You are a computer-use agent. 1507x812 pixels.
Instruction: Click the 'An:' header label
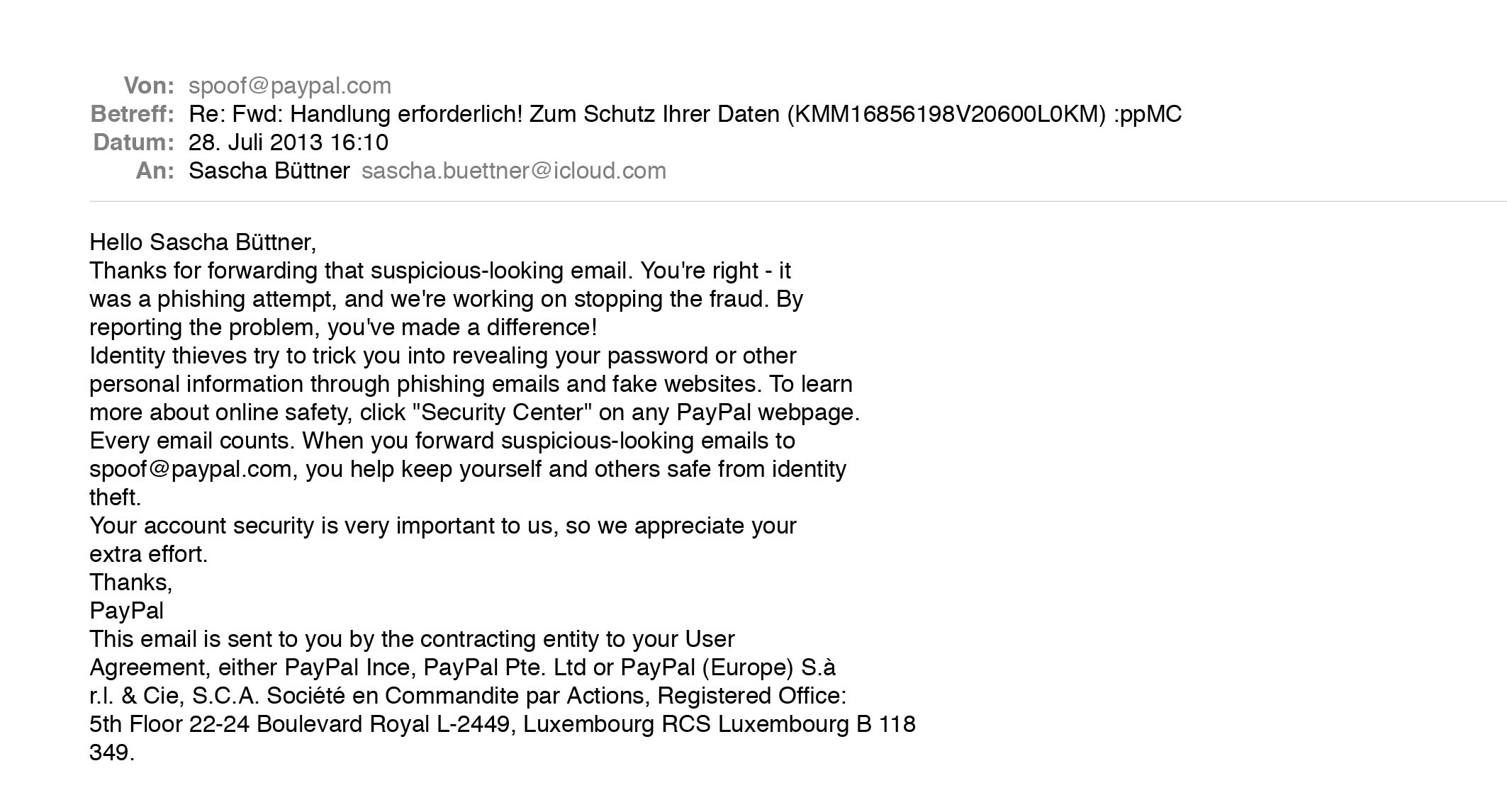tap(155, 171)
